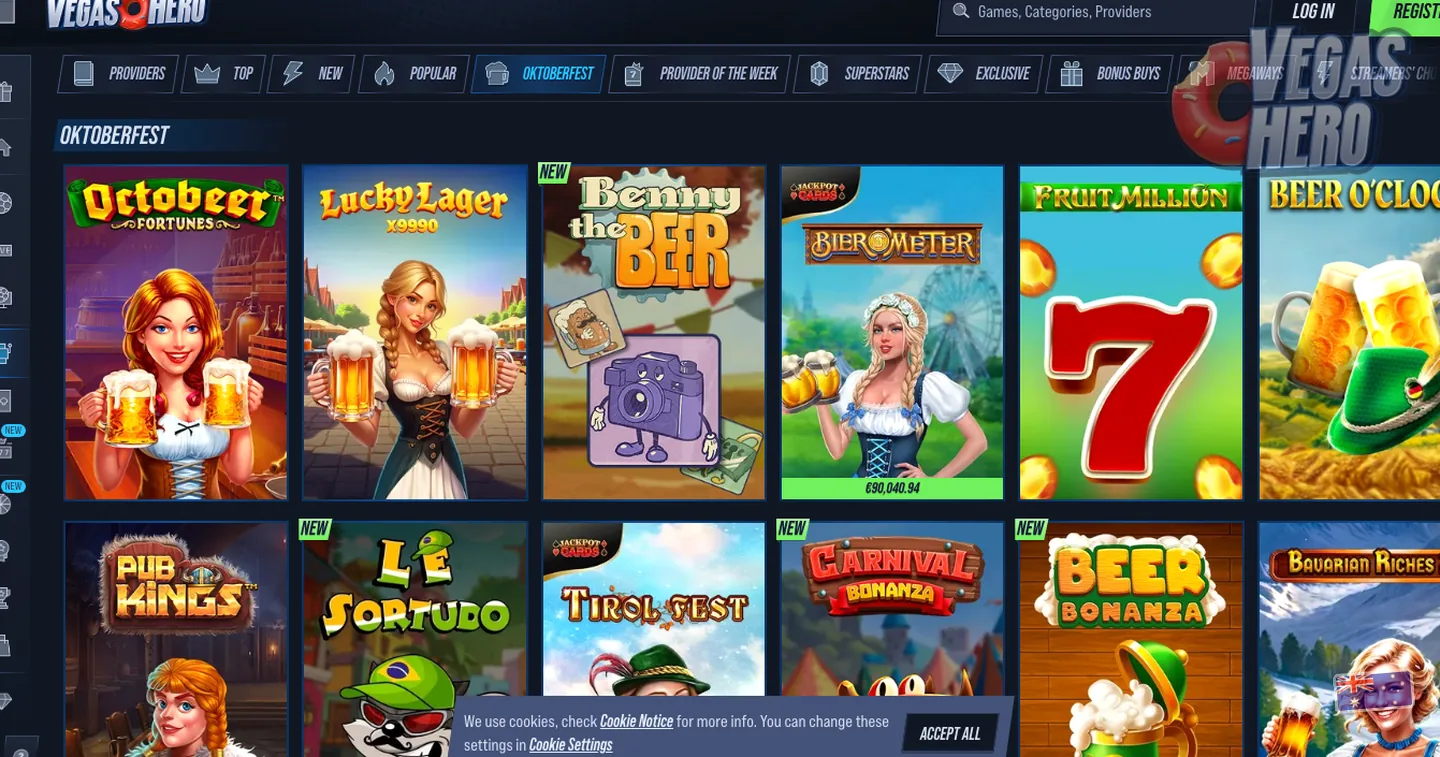
Task: Click the M icon for Megaways
Action: point(1201,74)
